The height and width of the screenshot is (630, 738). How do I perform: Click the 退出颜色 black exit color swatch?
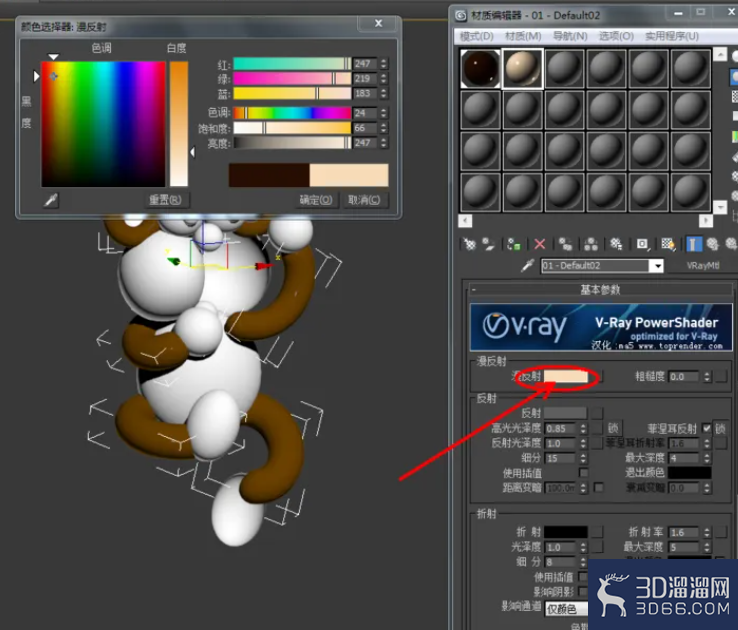click(690, 472)
